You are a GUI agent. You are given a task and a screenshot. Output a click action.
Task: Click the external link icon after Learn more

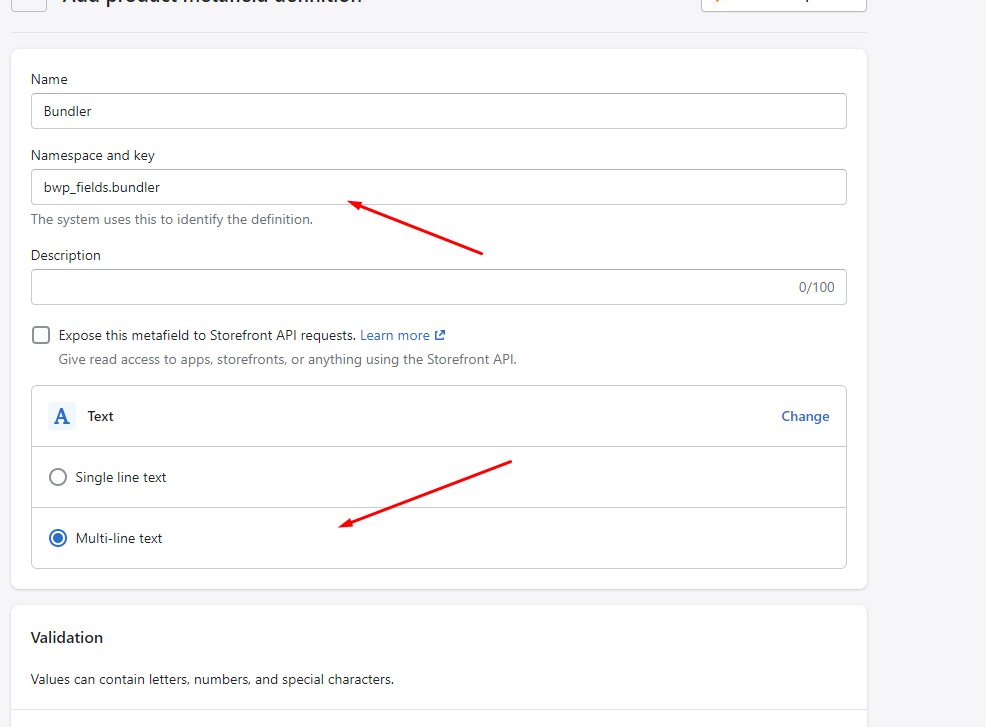440,335
